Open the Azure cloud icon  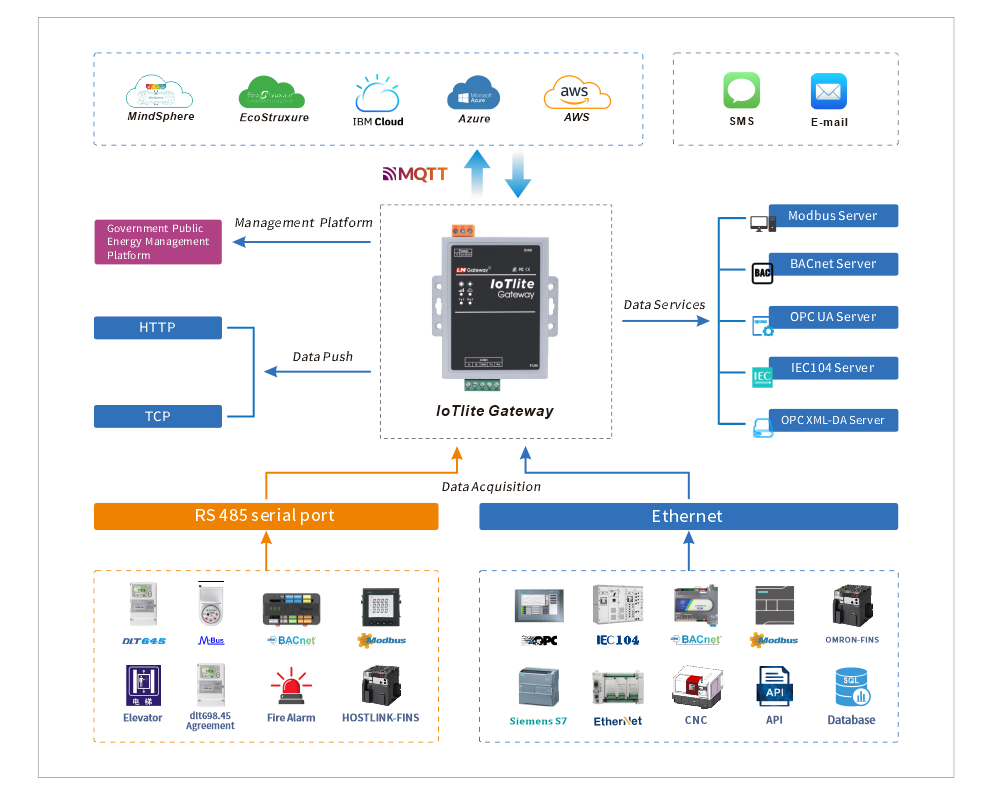(x=473, y=92)
